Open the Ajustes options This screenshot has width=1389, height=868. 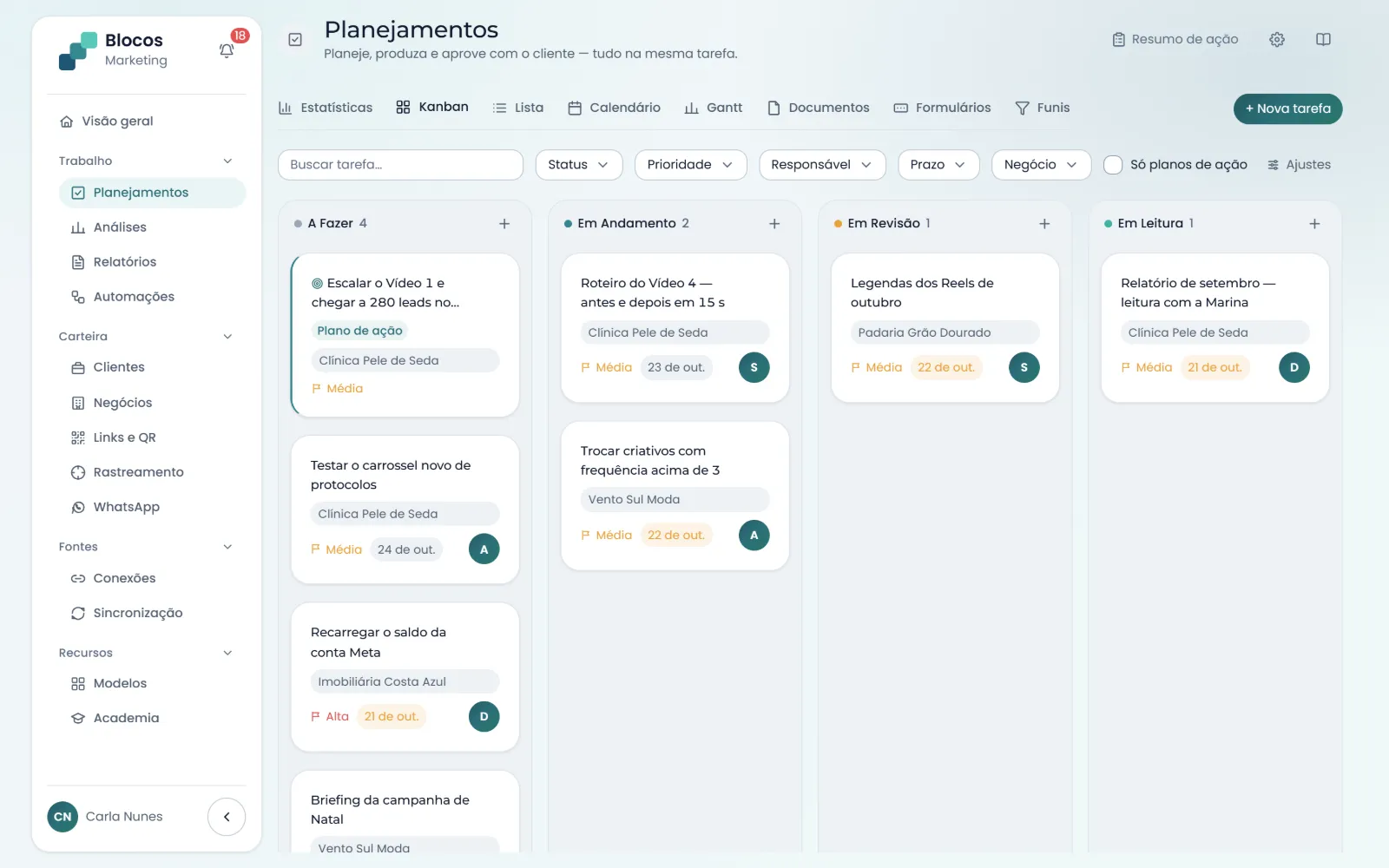[x=1299, y=165]
